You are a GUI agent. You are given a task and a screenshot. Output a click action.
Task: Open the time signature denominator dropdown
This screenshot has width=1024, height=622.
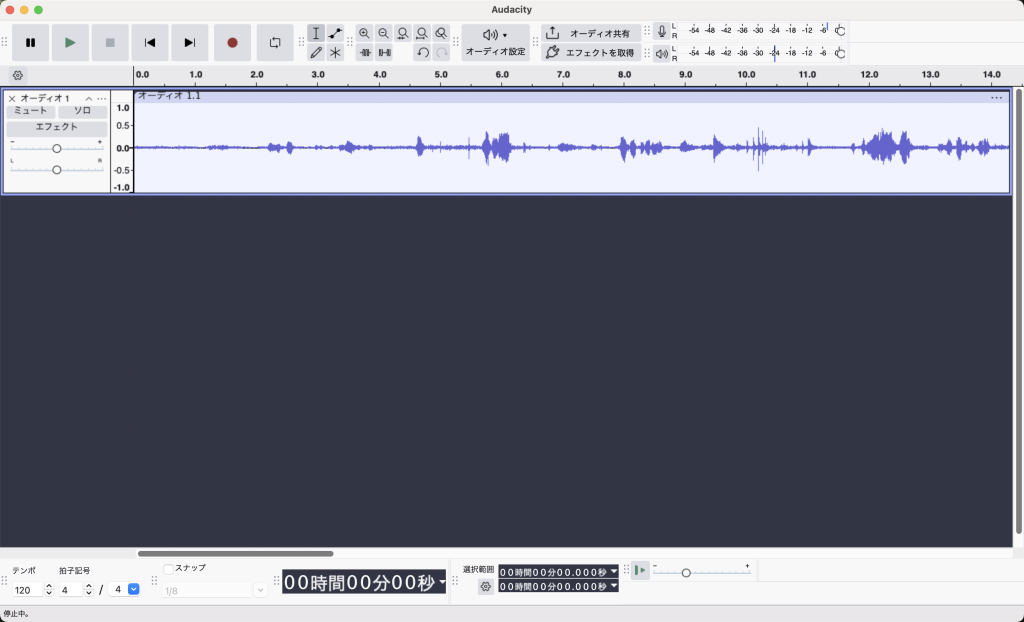[134, 590]
